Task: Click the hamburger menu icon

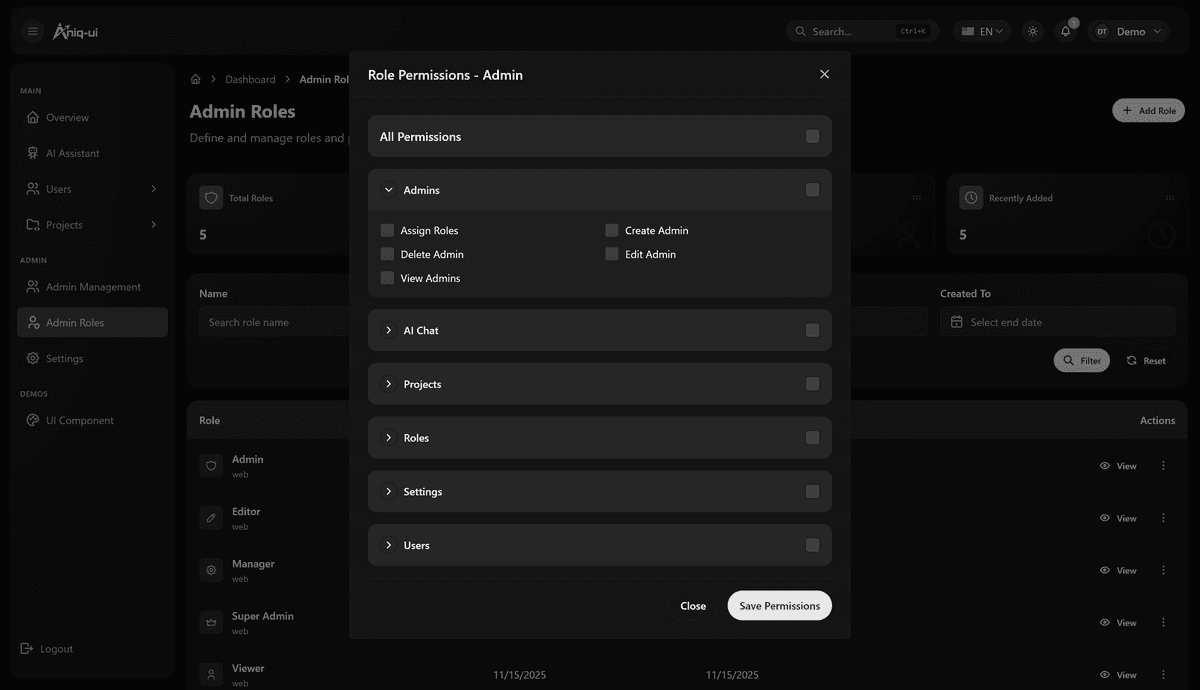Action: coord(33,31)
